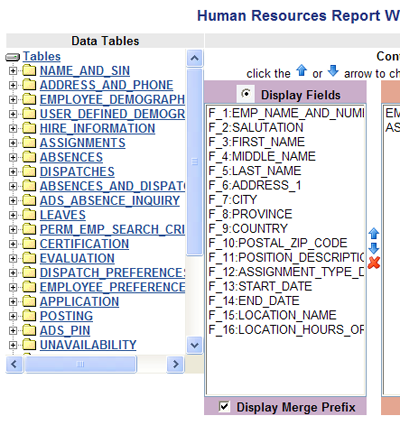Image resolution: width=400 pixels, height=425 pixels.
Task: Expand the ASSIGNMENTS table node
Action: point(13,143)
